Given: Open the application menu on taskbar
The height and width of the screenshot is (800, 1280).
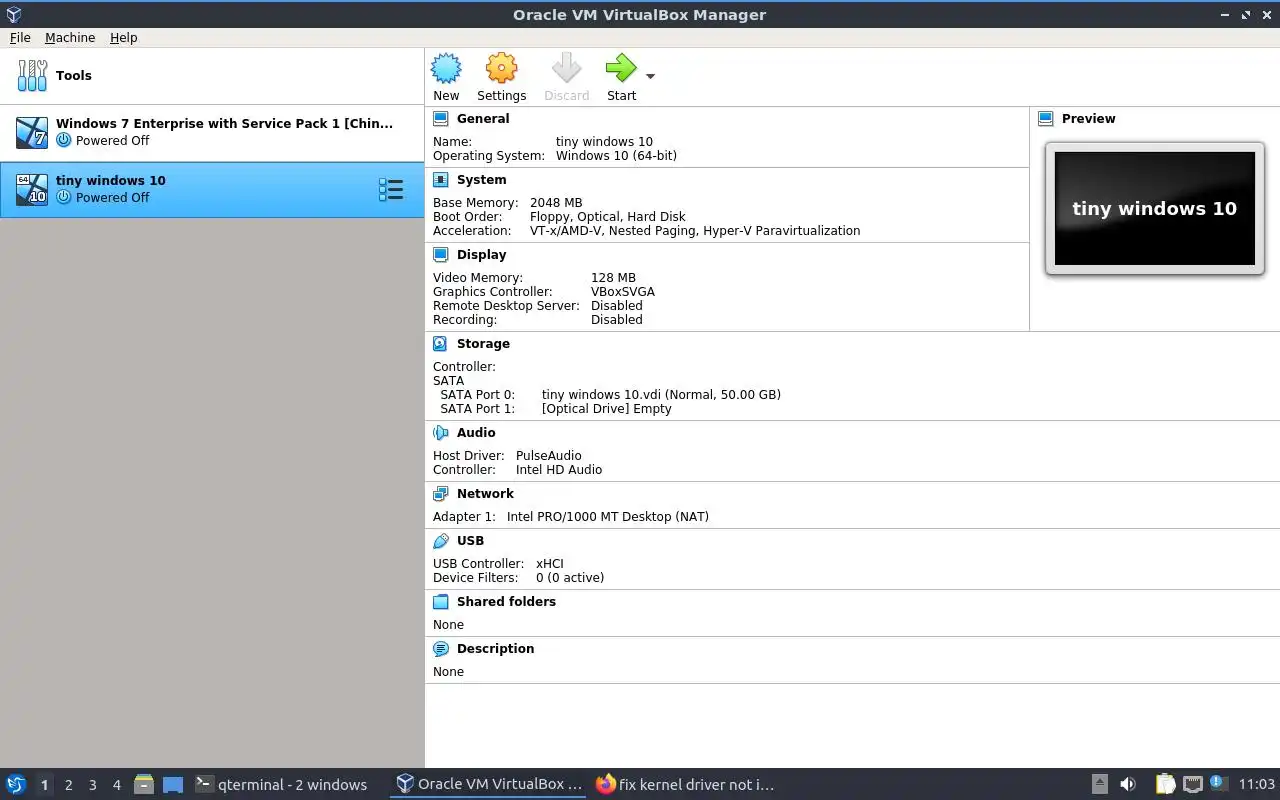Looking at the screenshot, I should click(x=16, y=785).
